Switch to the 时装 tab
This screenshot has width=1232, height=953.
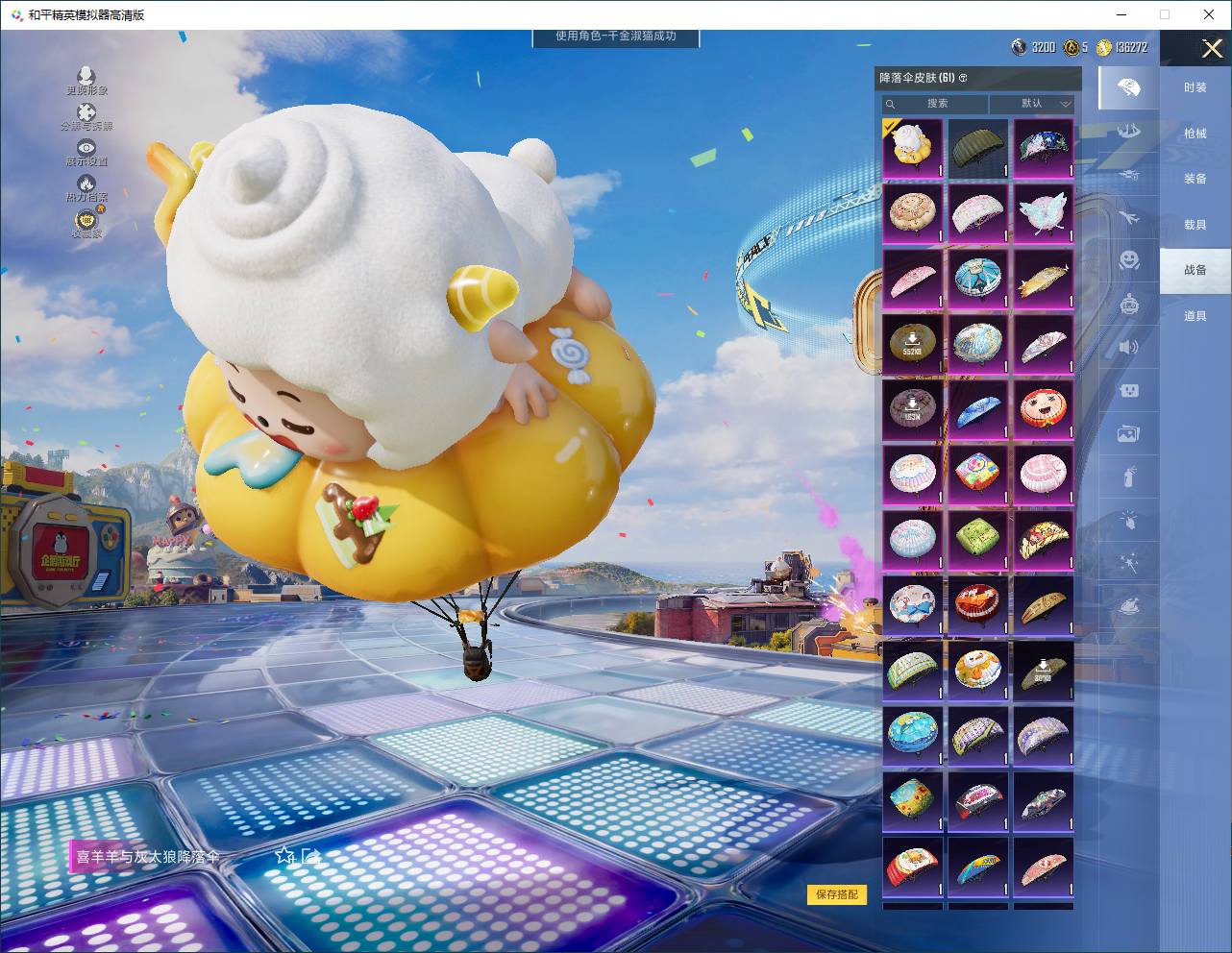point(1195,87)
